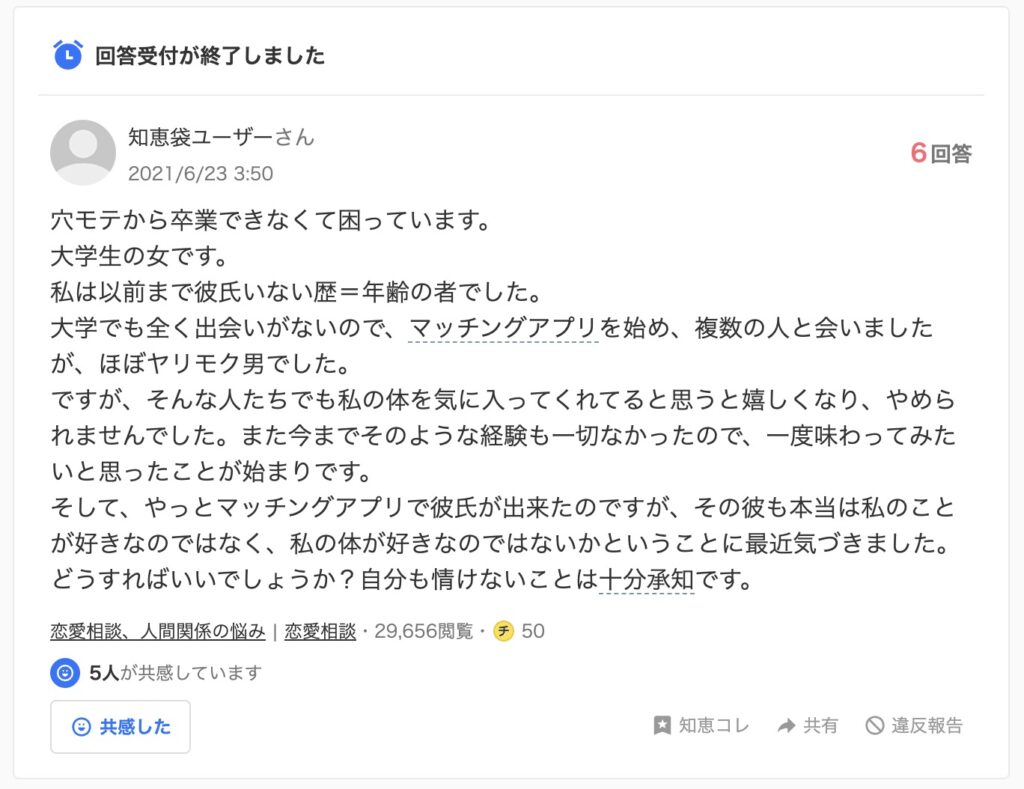The width and height of the screenshot is (1024, 789).
Task: Click the blue smiley icon beside 5人
Action: (x=65, y=673)
